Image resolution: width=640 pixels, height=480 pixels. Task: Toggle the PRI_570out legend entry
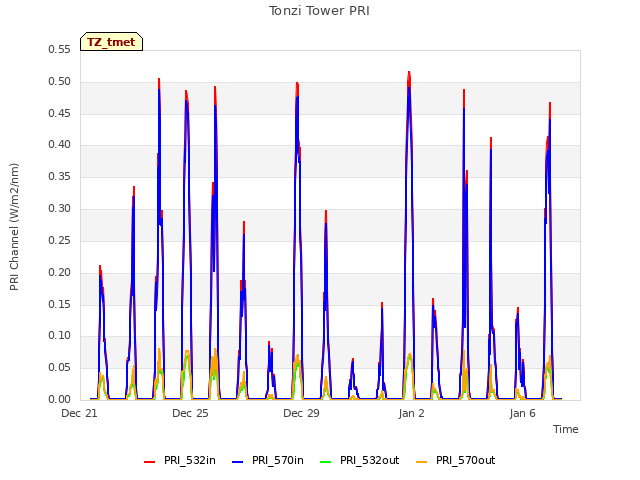pos(456,460)
